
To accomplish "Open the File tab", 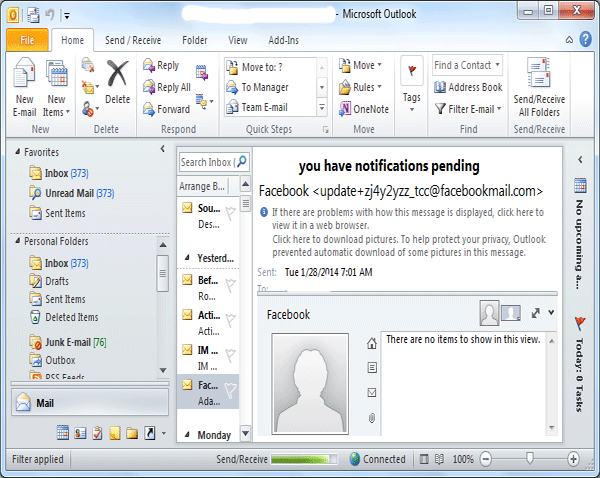I will point(27,40).
